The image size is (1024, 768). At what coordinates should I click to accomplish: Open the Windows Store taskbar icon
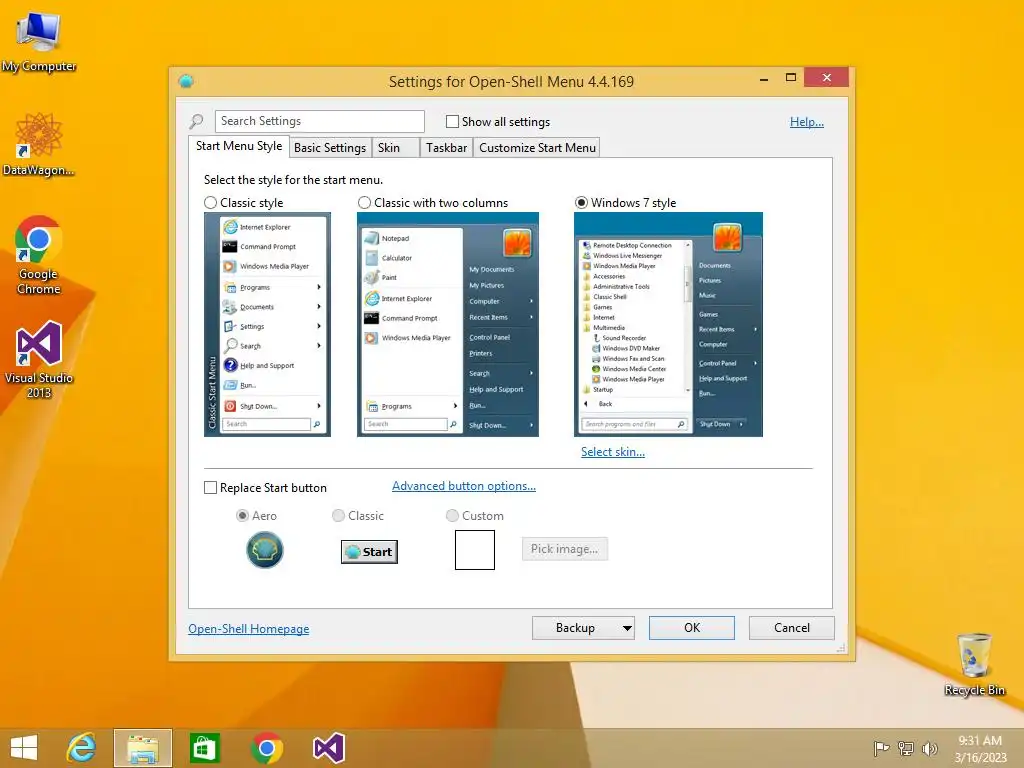[204, 748]
